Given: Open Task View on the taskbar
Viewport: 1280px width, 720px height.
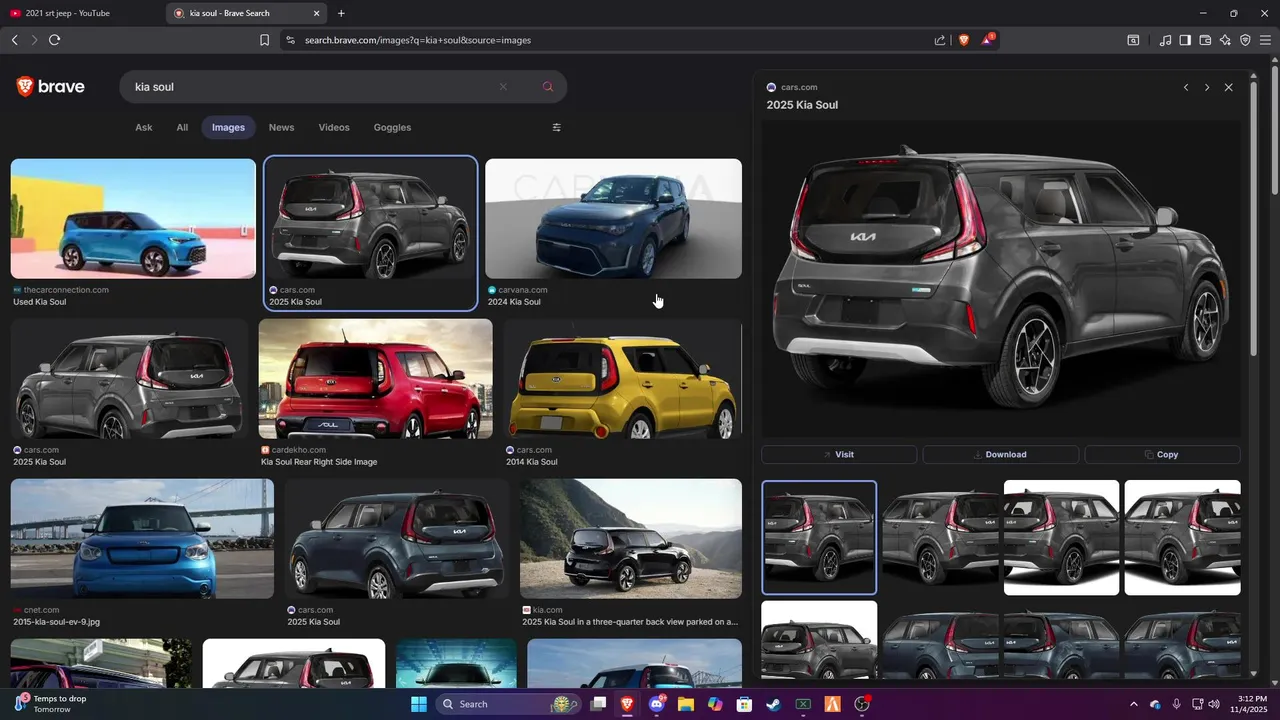Looking at the screenshot, I should pos(598,704).
